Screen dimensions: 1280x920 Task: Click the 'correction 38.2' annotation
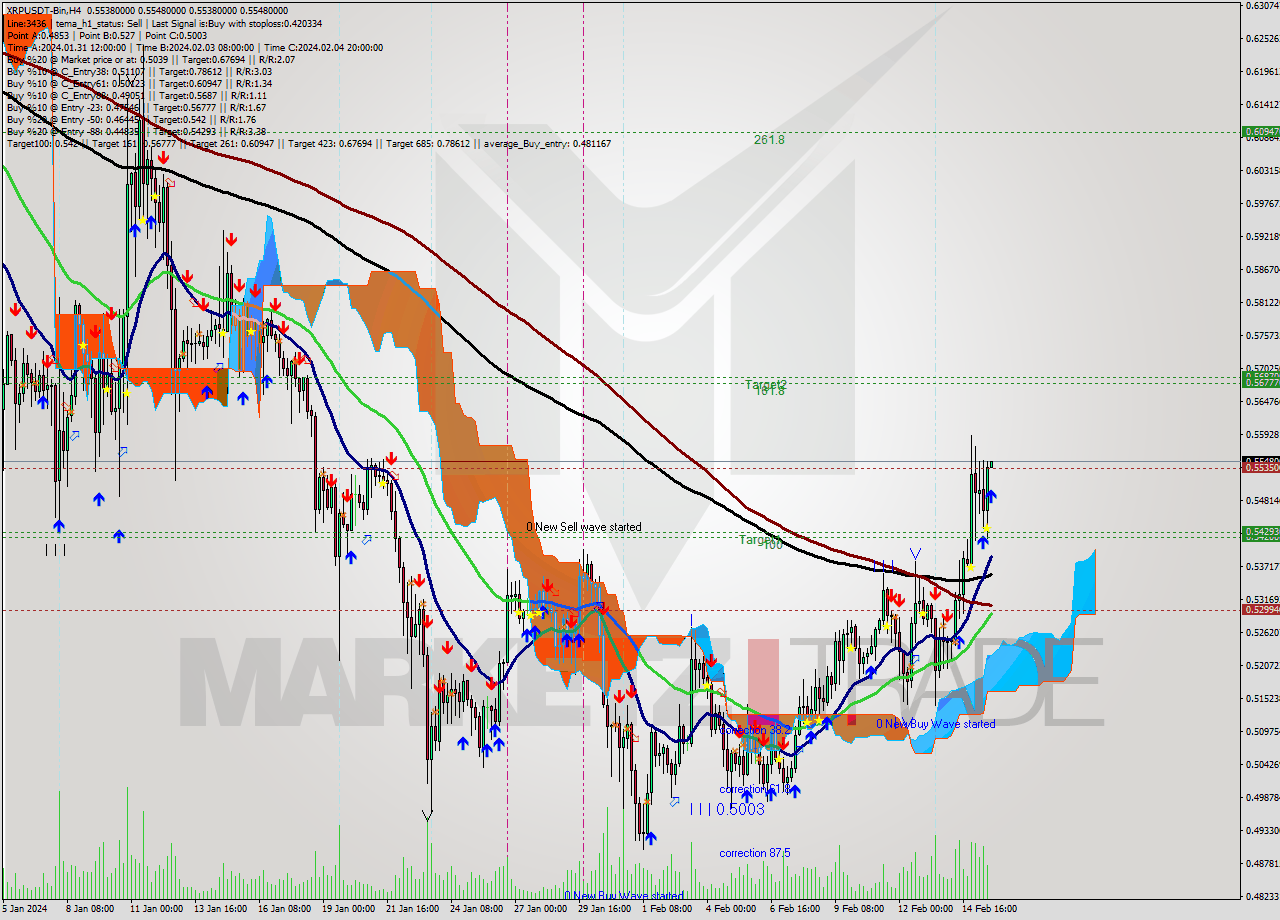pyautogui.click(x=755, y=730)
